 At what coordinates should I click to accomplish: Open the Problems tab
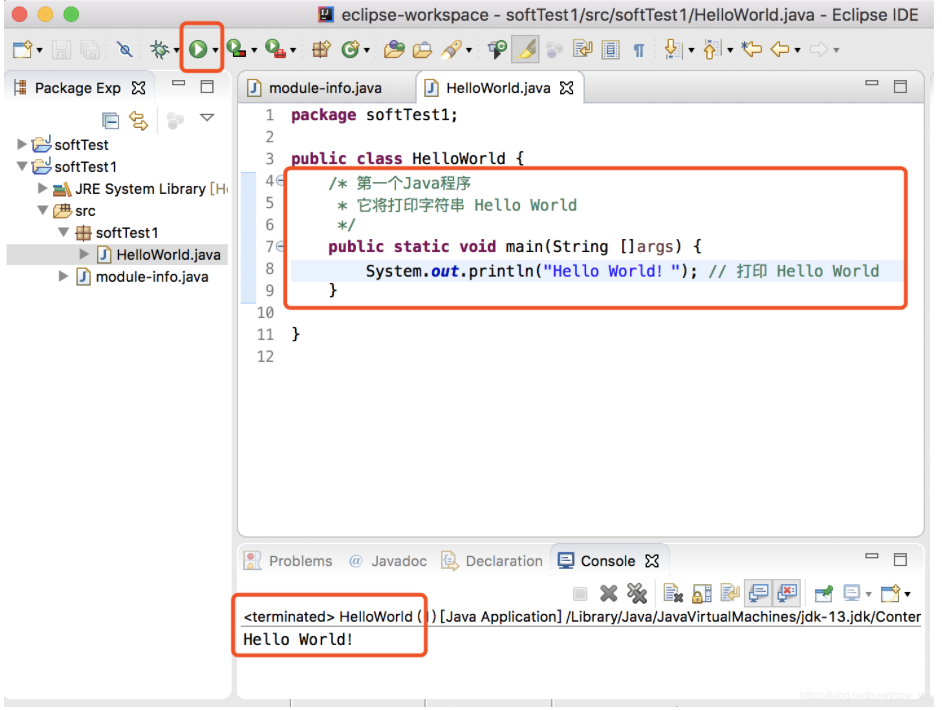pyautogui.click(x=299, y=561)
